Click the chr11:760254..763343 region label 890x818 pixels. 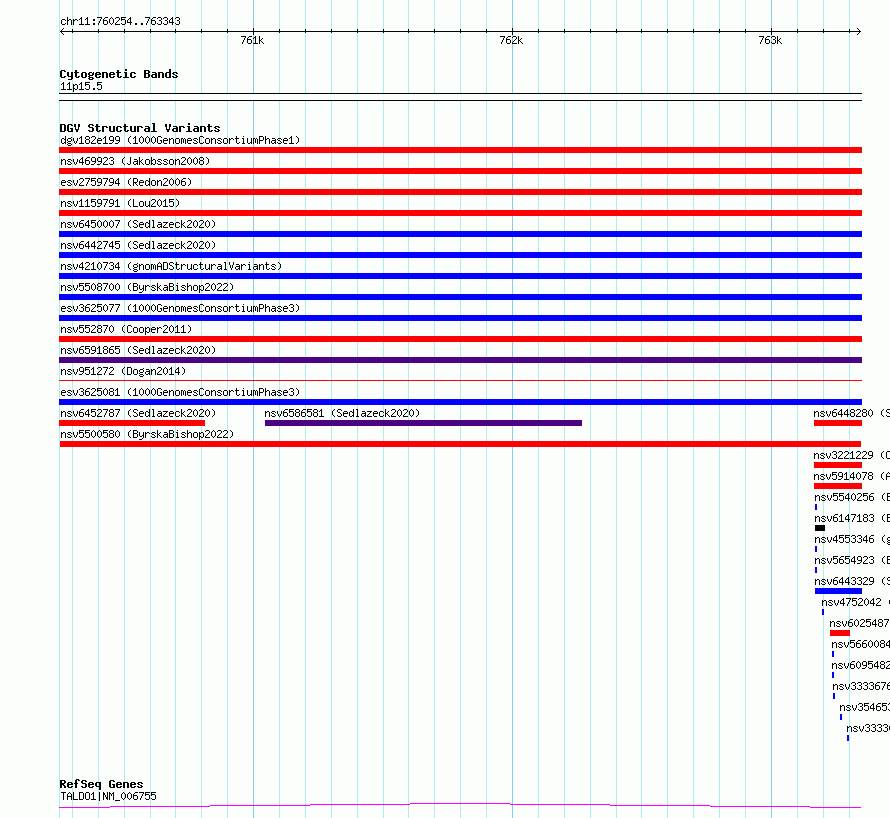tap(120, 21)
